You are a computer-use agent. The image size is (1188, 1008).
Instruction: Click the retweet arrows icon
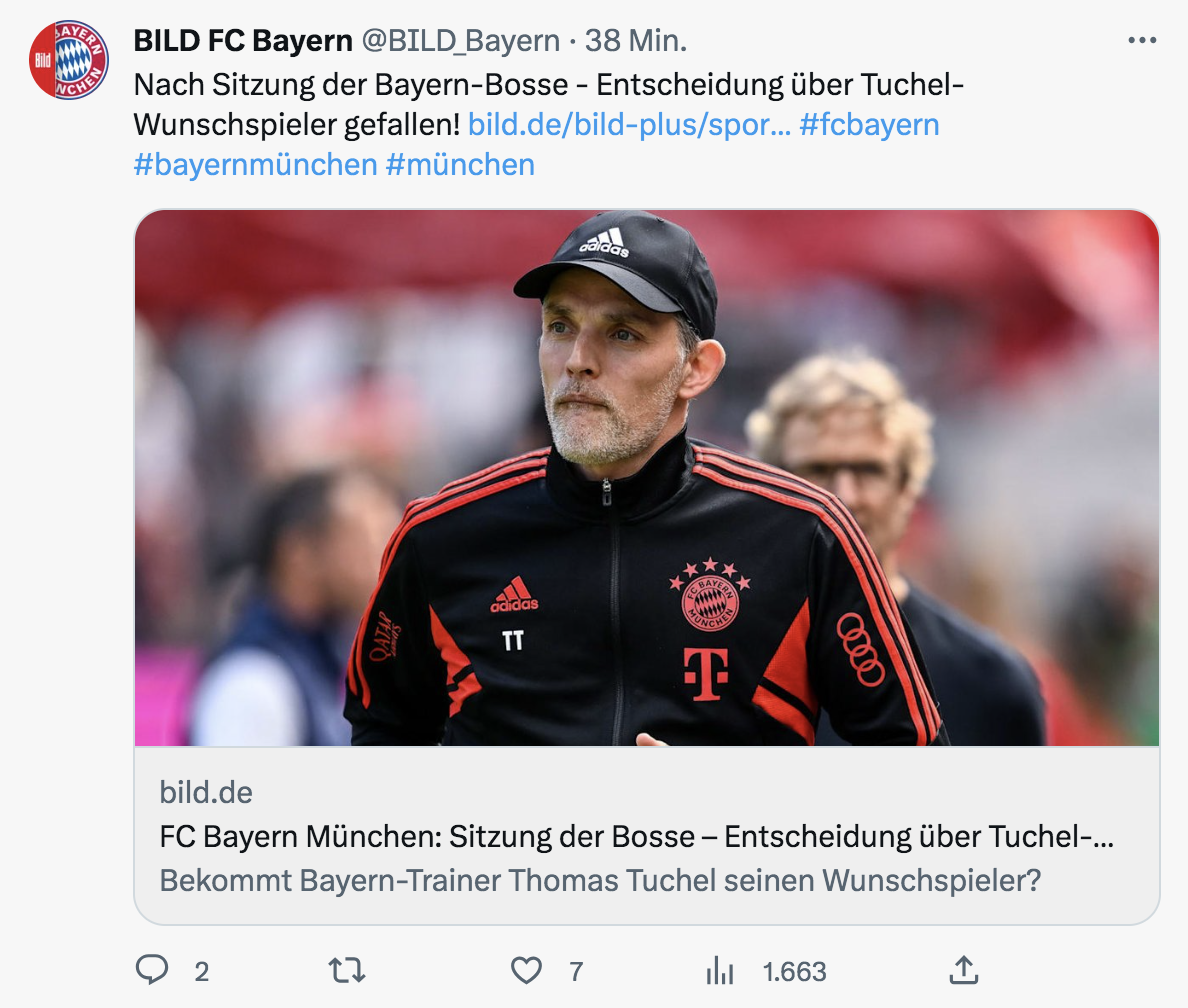(347, 970)
